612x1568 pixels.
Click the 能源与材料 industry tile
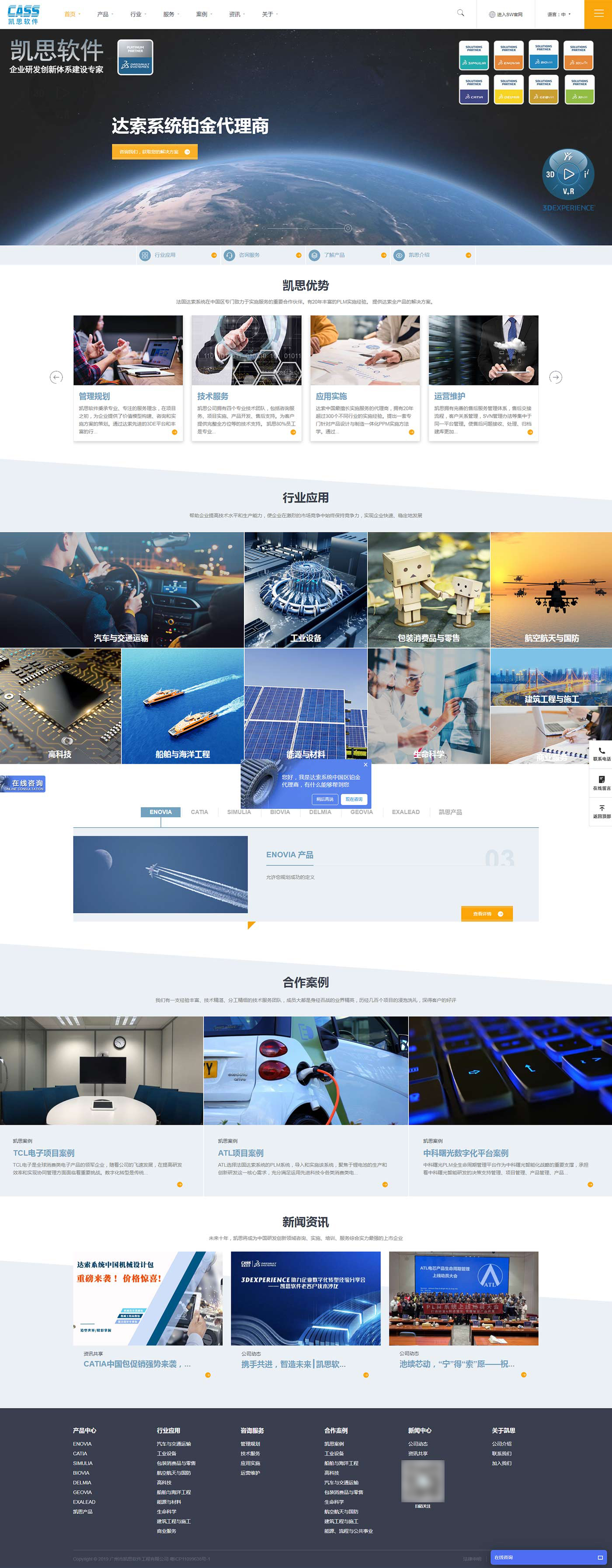click(306, 706)
